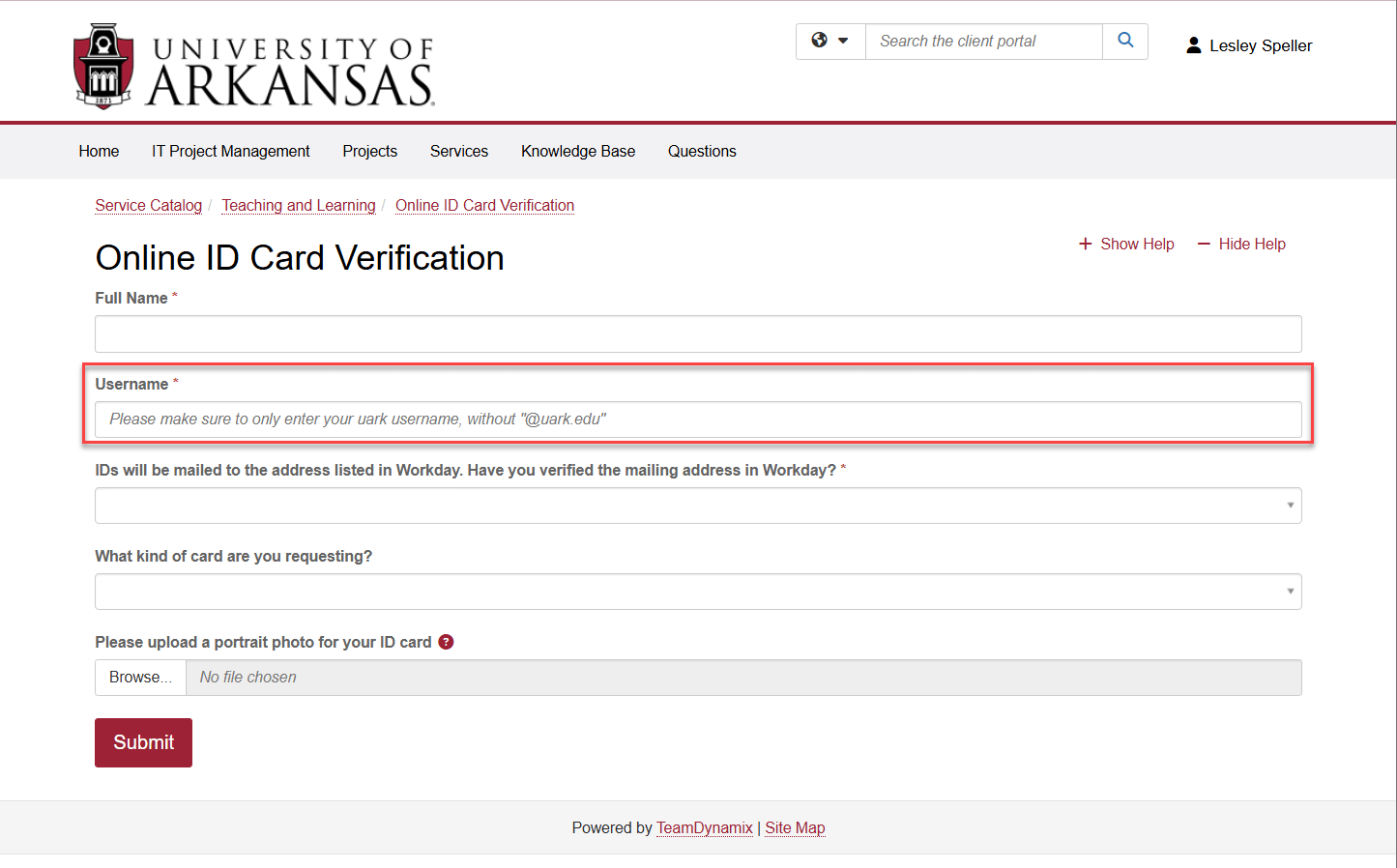
Task: Open the Knowledge Base page
Action: 578,151
